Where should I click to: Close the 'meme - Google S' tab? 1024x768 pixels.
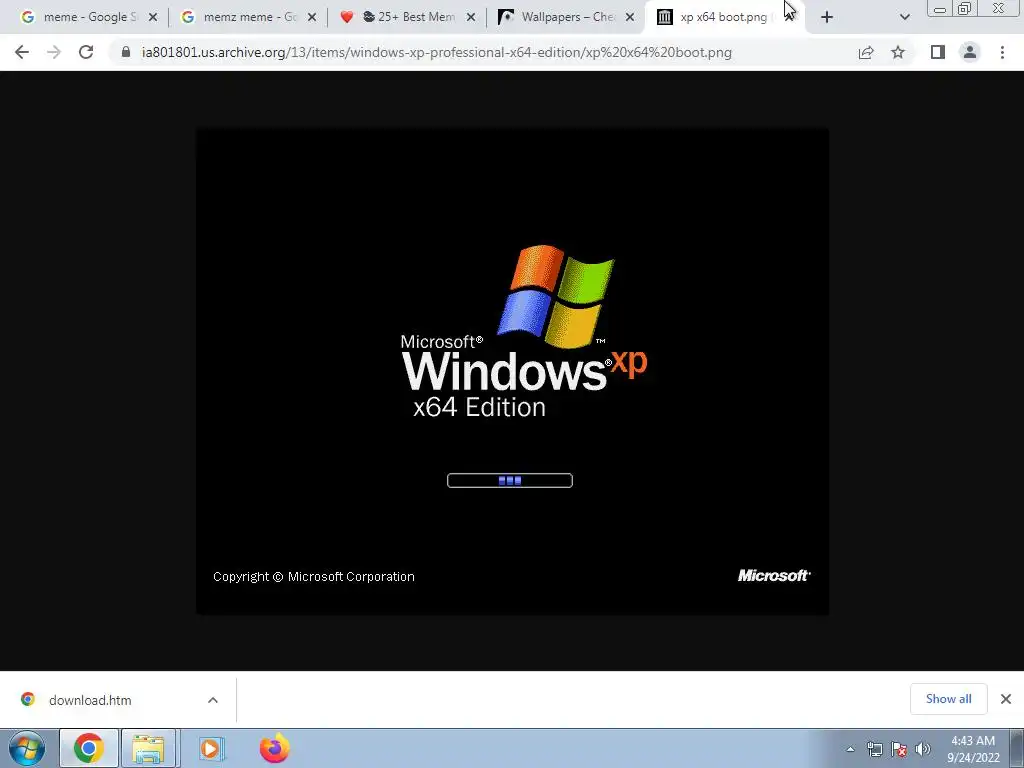pyautogui.click(x=153, y=18)
